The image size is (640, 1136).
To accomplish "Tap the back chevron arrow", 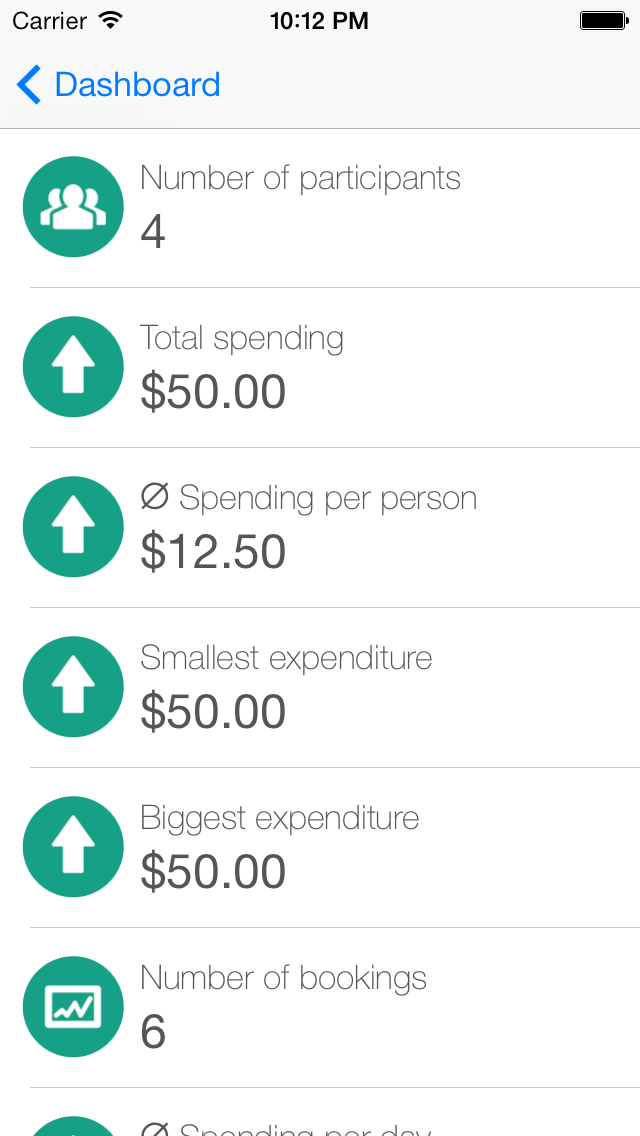I will (x=29, y=85).
